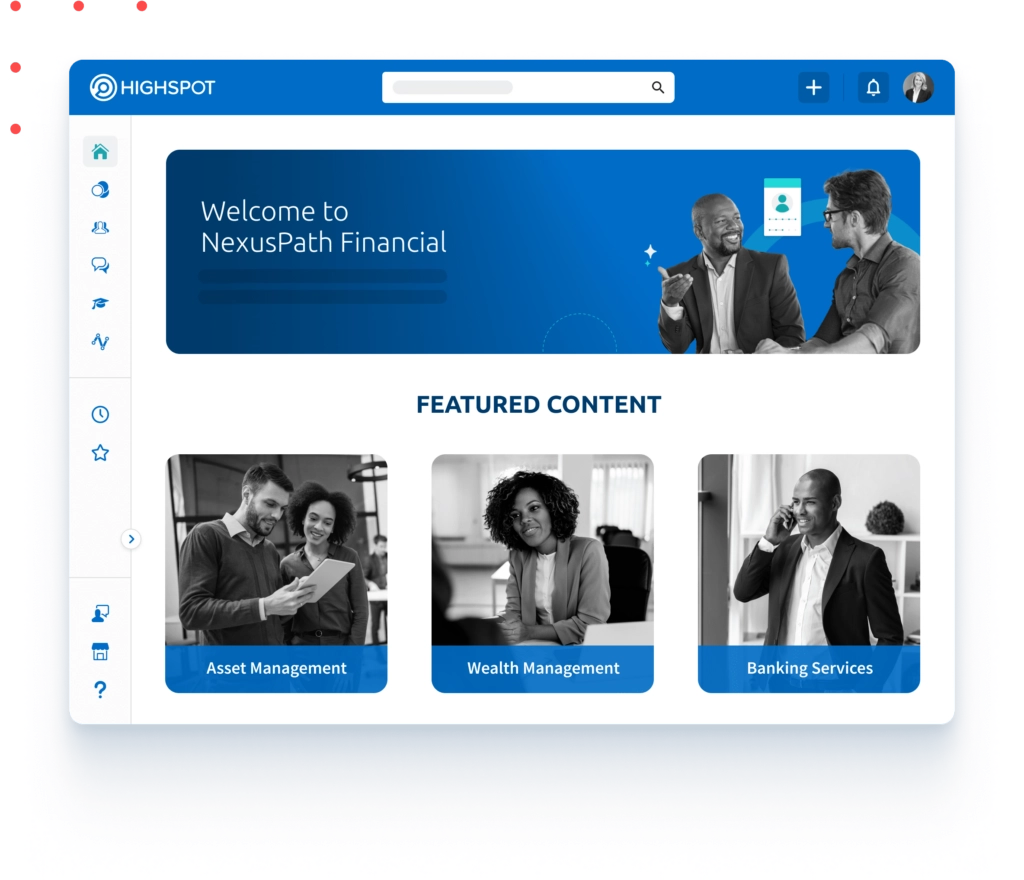Viewport: 1024px width, 880px height.
Task: Open the Asset Management card
Action: [x=276, y=573]
